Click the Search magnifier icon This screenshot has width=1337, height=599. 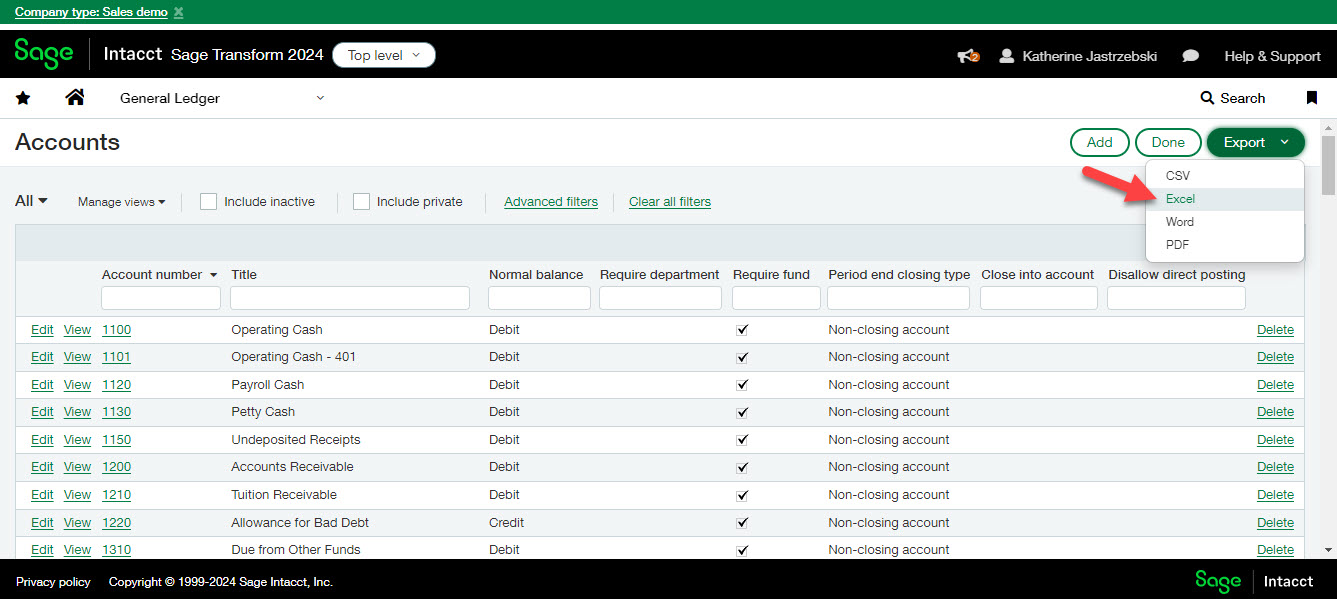click(1207, 98)
